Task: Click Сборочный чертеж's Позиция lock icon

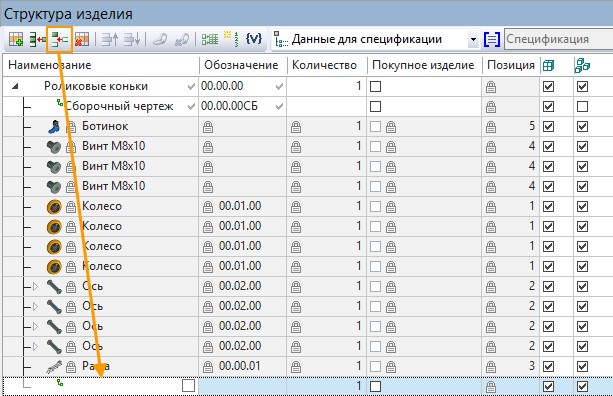Action: 491,107
